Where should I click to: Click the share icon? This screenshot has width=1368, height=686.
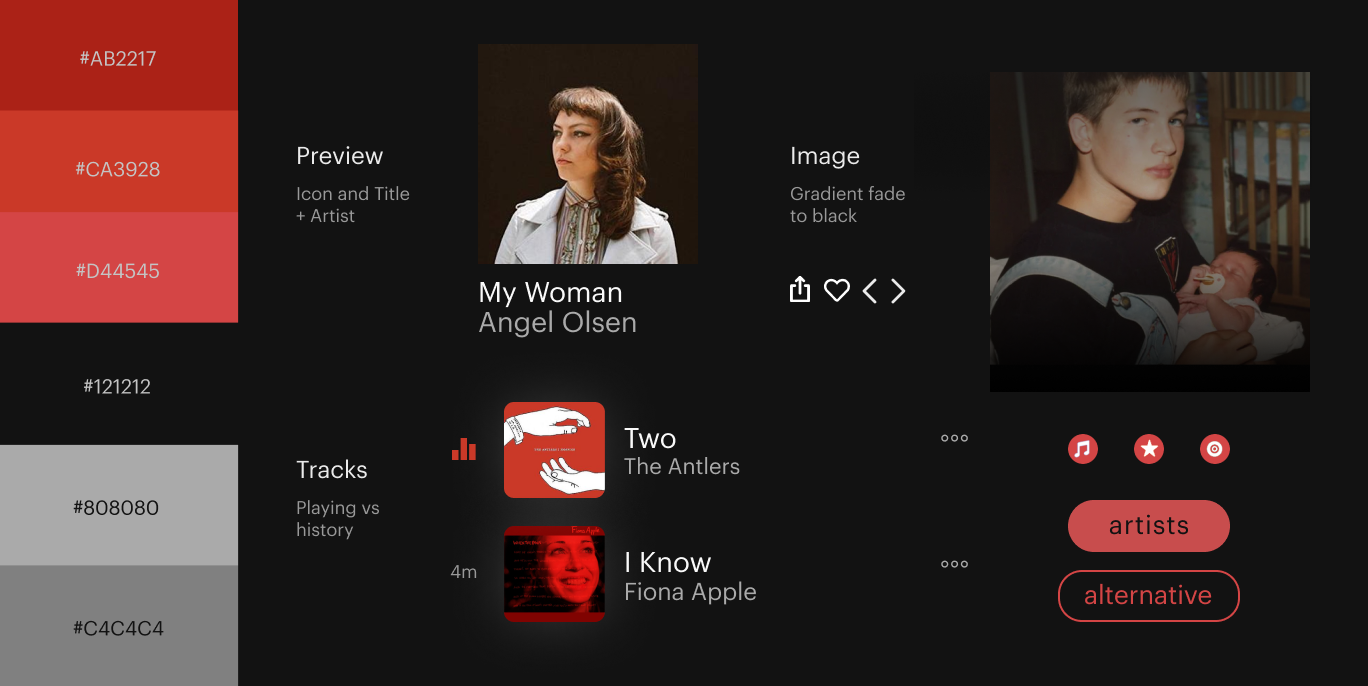coord(799,290)
